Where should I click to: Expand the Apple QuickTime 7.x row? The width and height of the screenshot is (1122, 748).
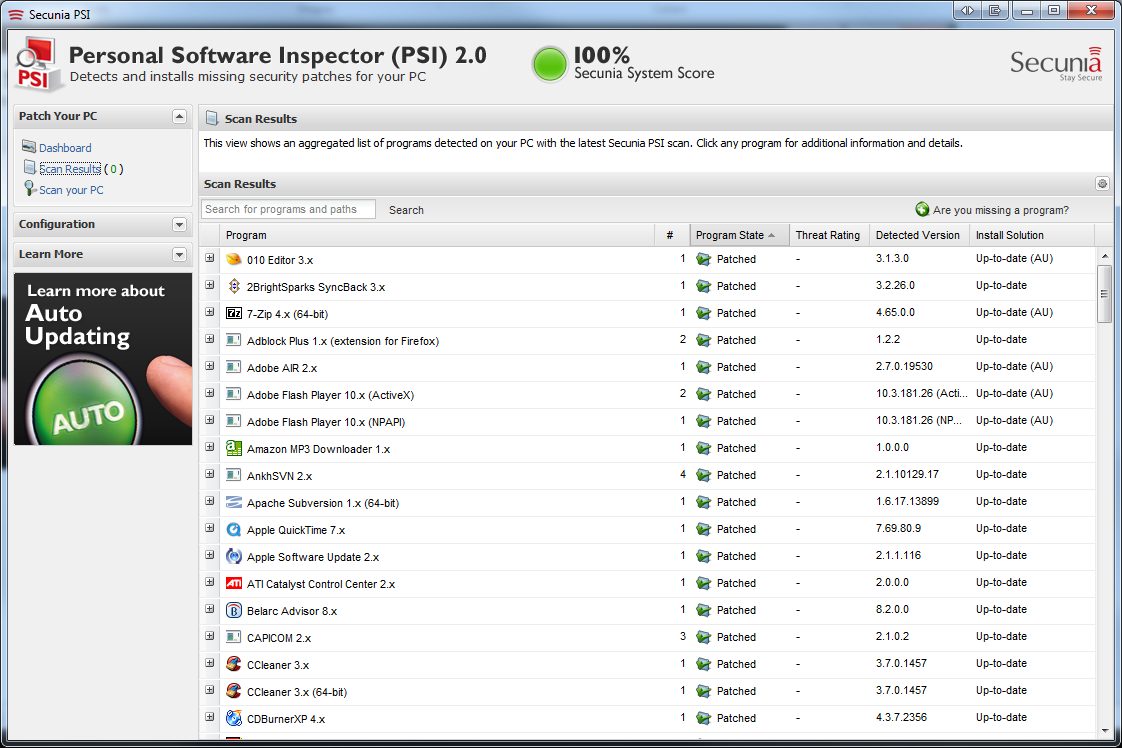click(x=210, y=528)
